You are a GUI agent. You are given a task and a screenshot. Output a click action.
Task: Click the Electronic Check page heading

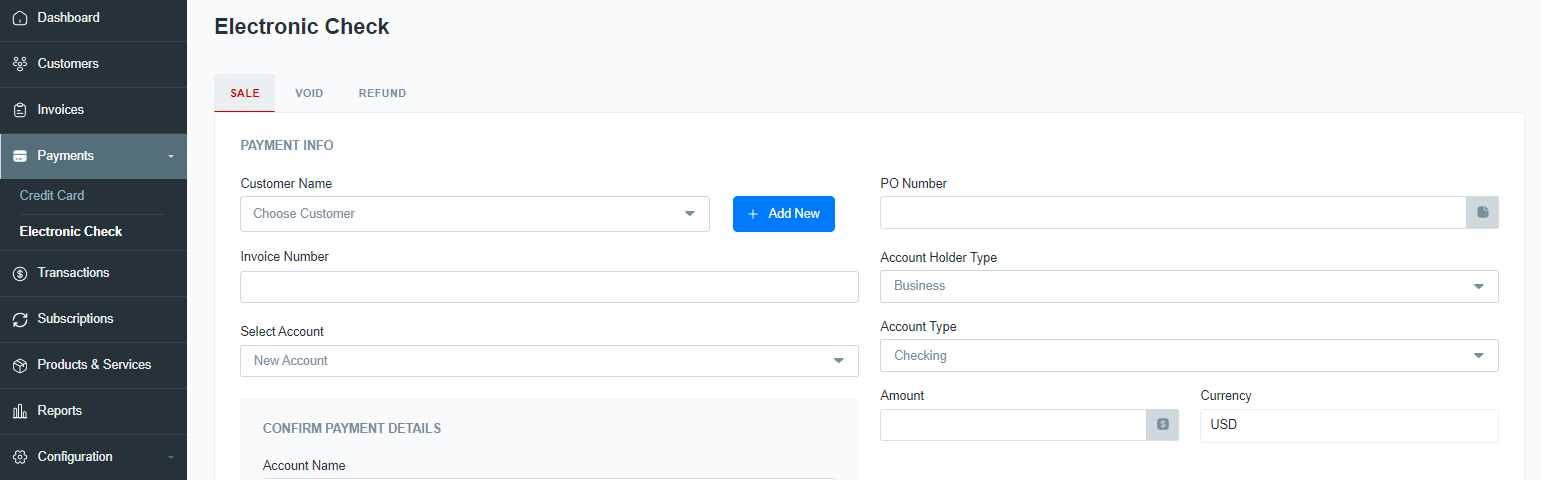[302, 27]
